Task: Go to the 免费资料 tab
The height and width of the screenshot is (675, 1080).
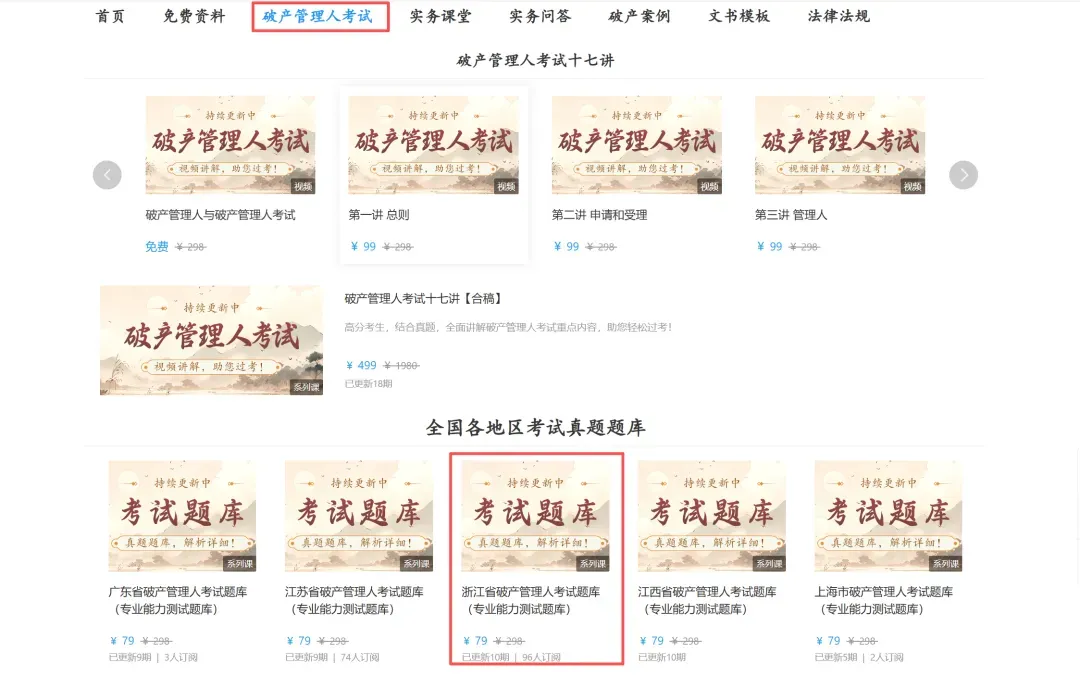Action: [194, 17]
